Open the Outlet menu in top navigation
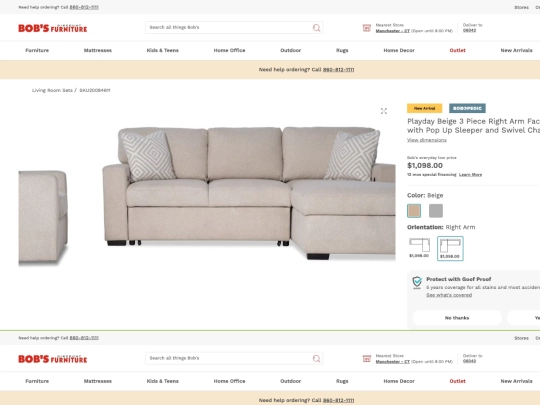This screenshot has height=405, width=540. [457, 50]
